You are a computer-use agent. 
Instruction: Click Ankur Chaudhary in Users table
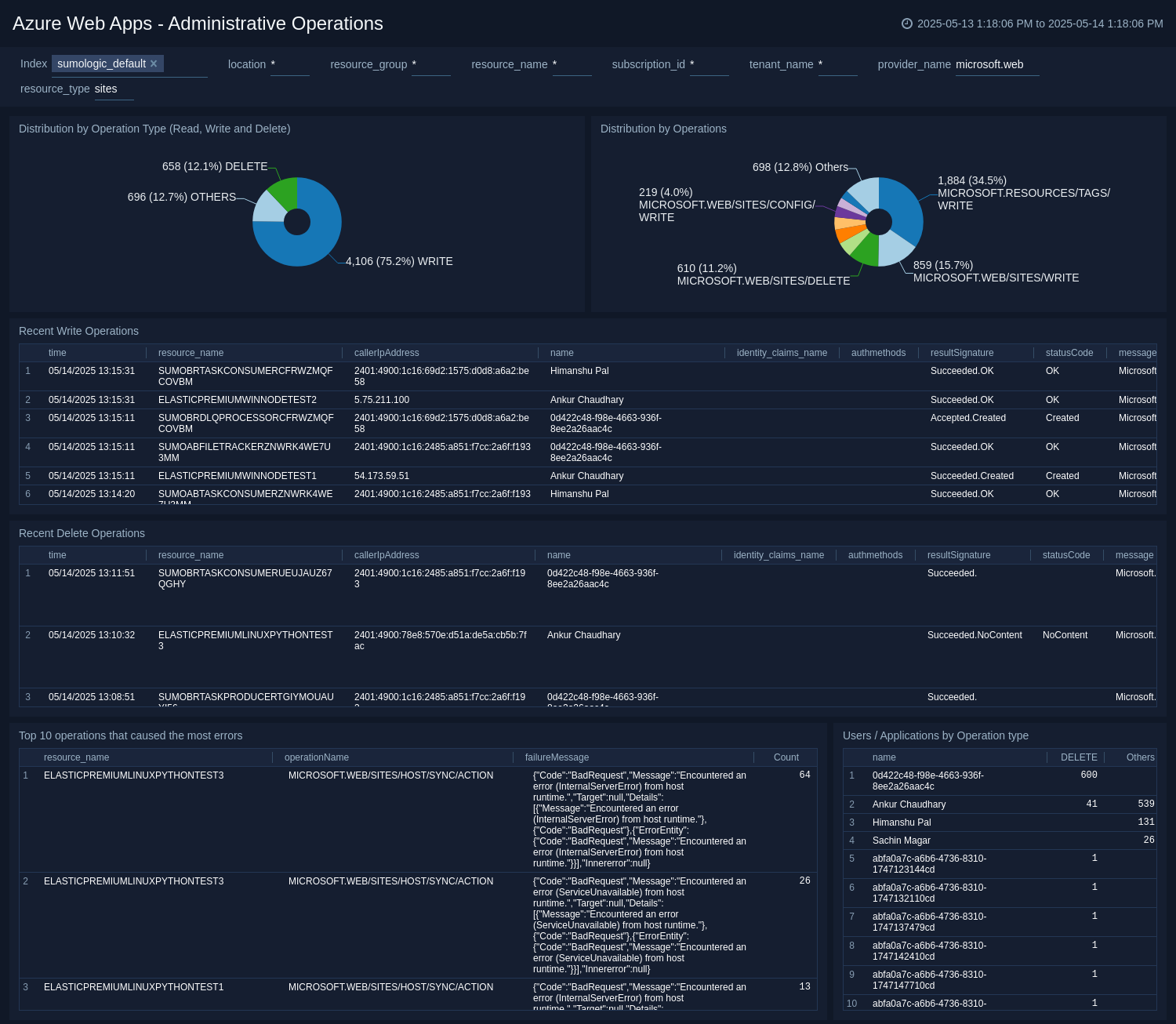(x=909, y=804)
